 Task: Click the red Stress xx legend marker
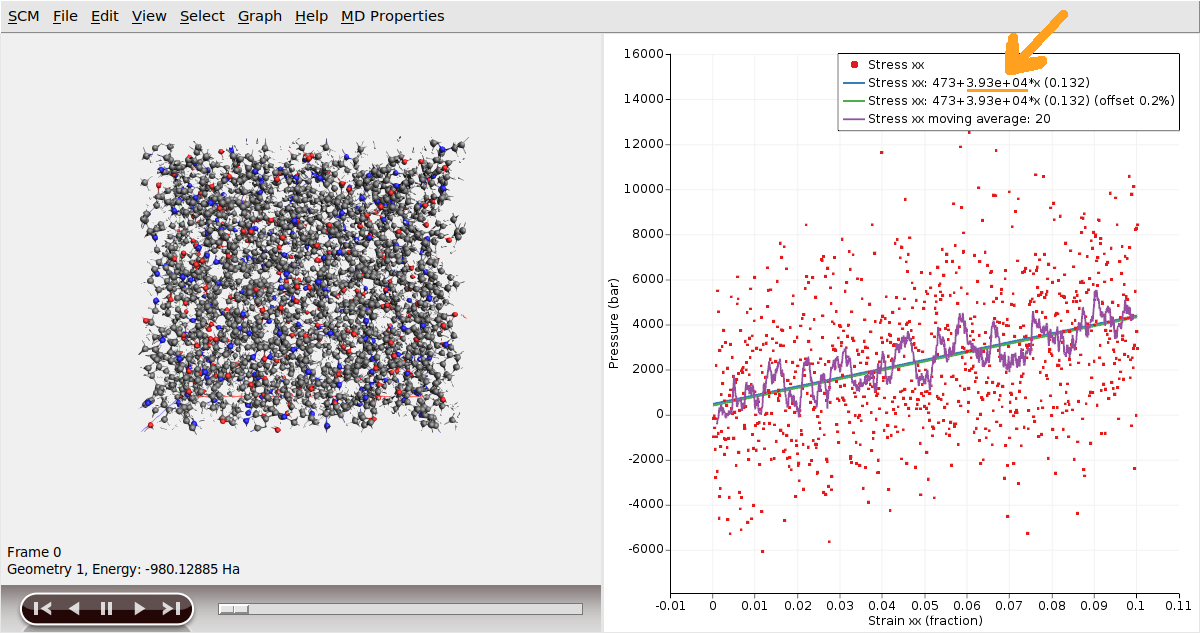coord(853,65)
